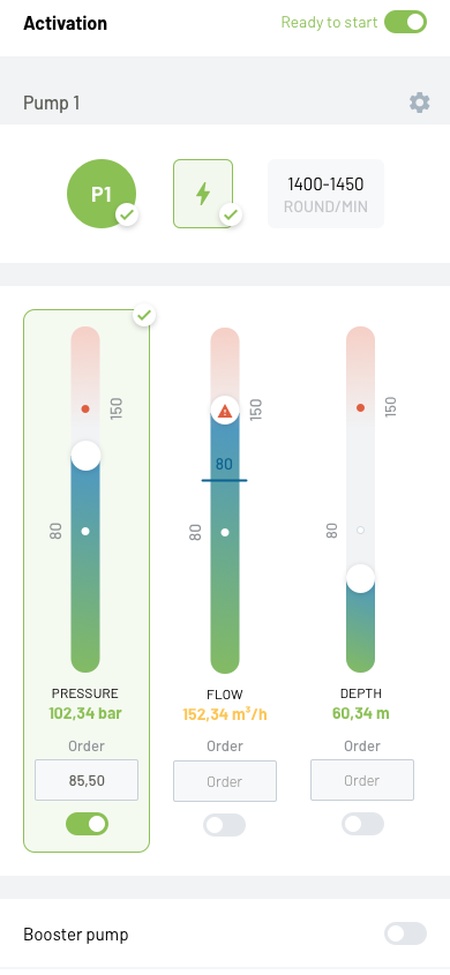Viewport: 450px width, 975px height.
Task: Click the flow warning triangle icon
Action: pyautogui.click(x=225, y=410)
